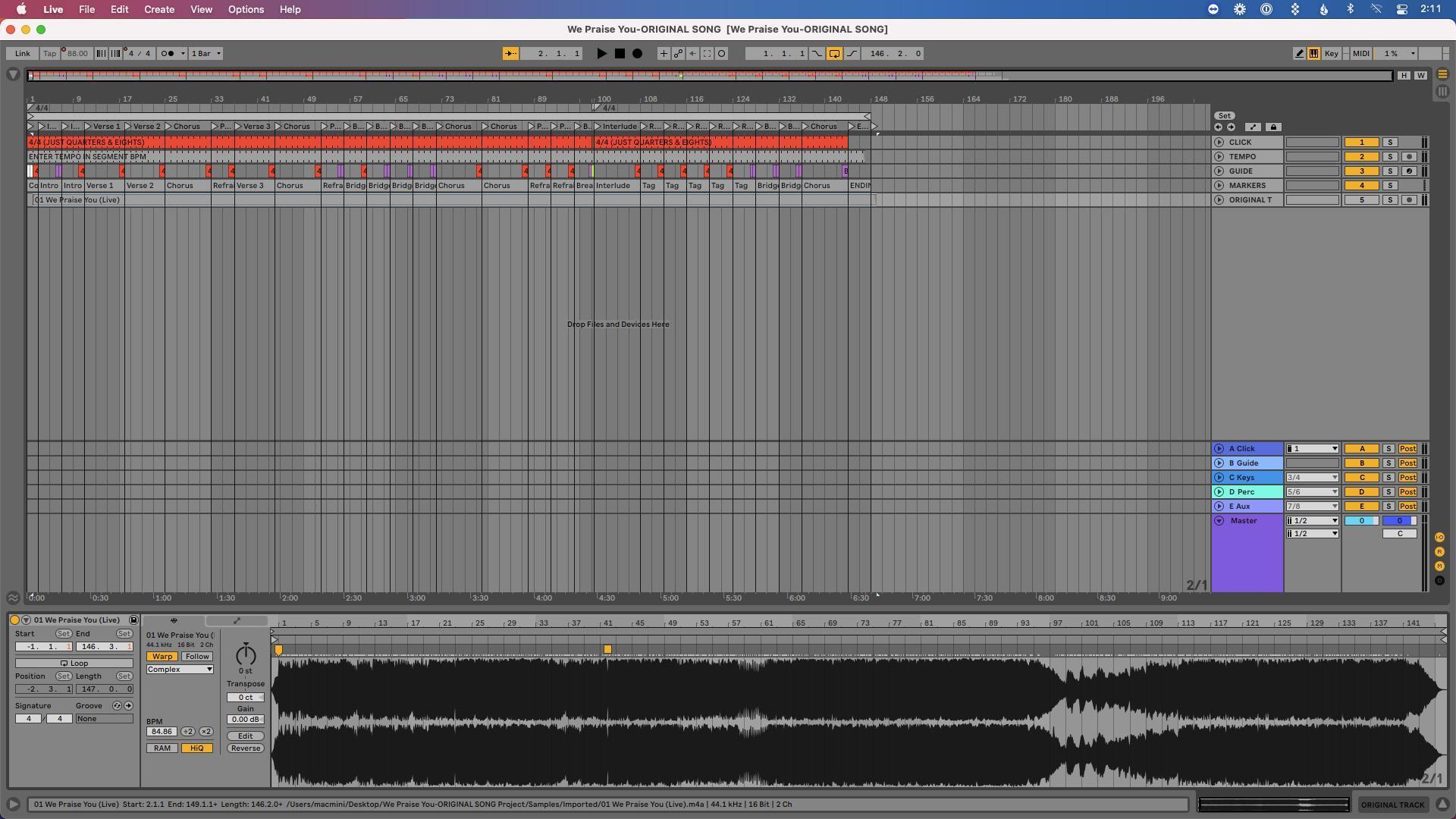Toggle Lock Envelopes padlock icon

point(1273,127)
